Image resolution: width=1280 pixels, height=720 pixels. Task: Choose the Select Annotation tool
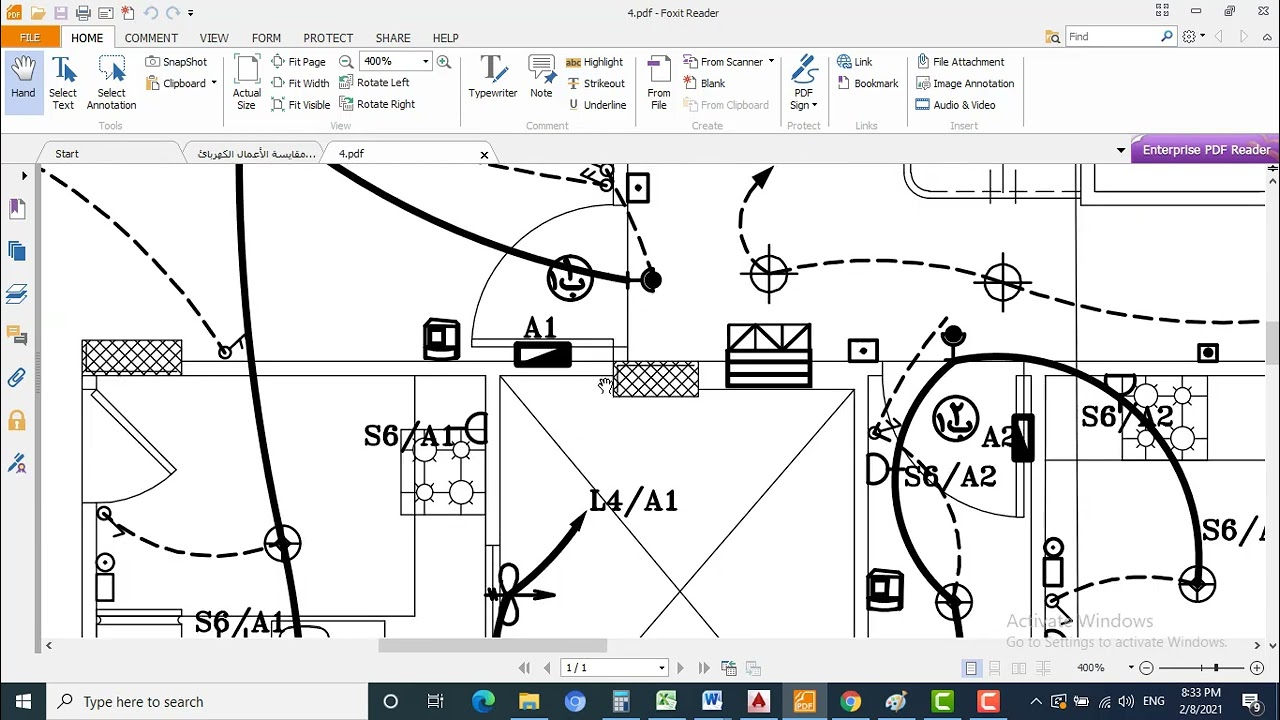click(111, 83)
